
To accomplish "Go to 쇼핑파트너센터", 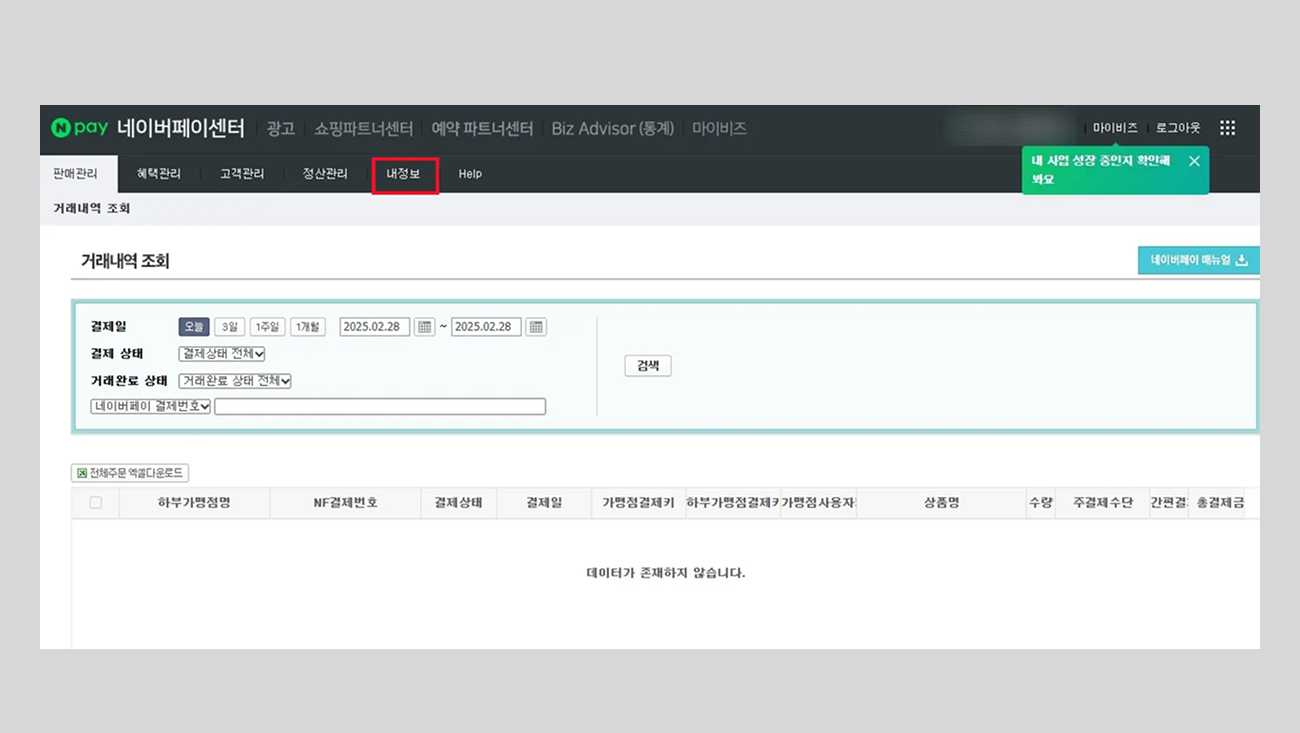I will [x=363, y=128].
